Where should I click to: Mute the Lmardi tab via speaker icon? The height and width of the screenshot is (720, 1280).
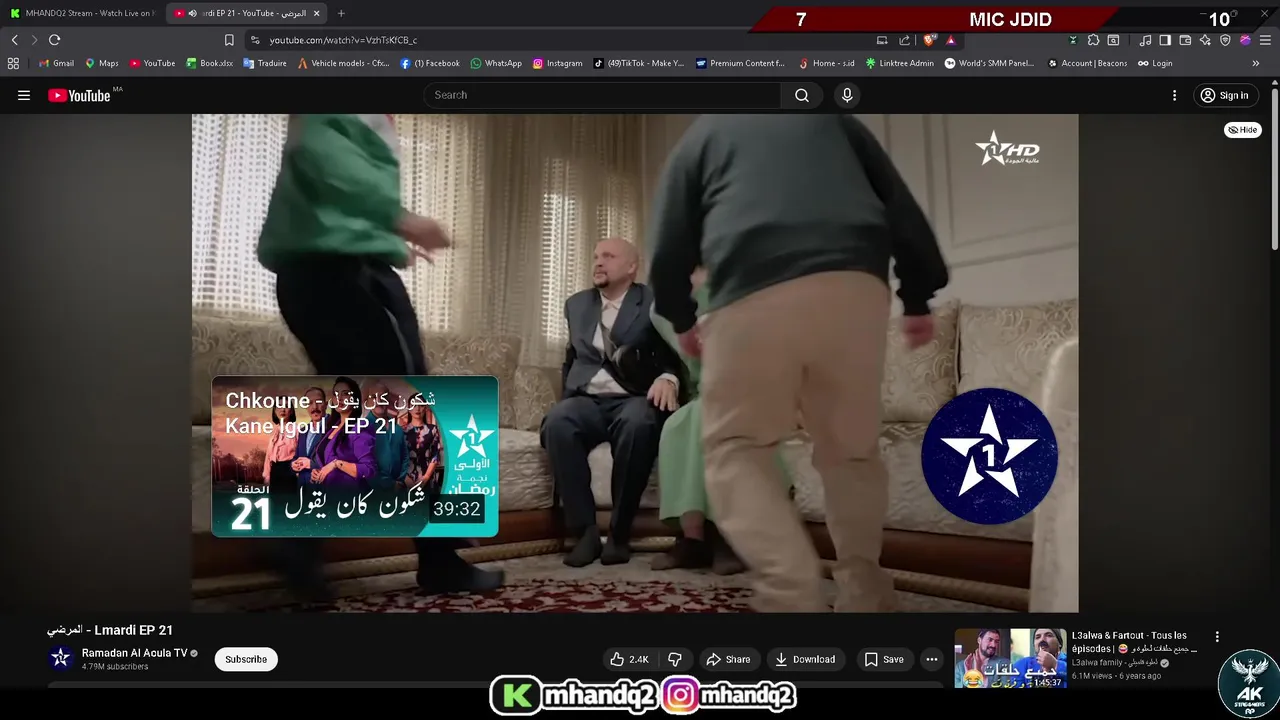click(x=192, y=13)
